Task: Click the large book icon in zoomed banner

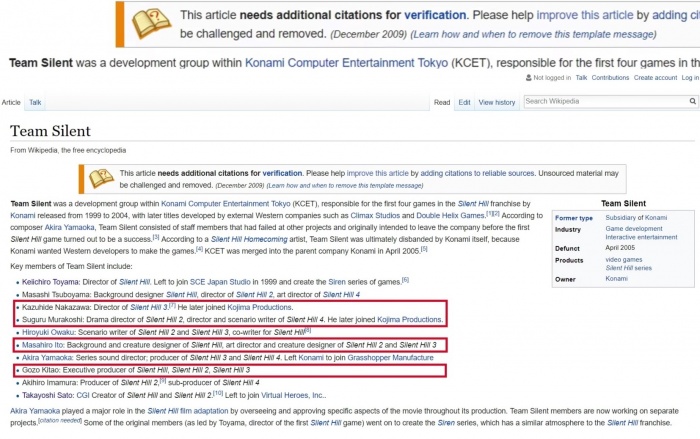Action: 151,24
